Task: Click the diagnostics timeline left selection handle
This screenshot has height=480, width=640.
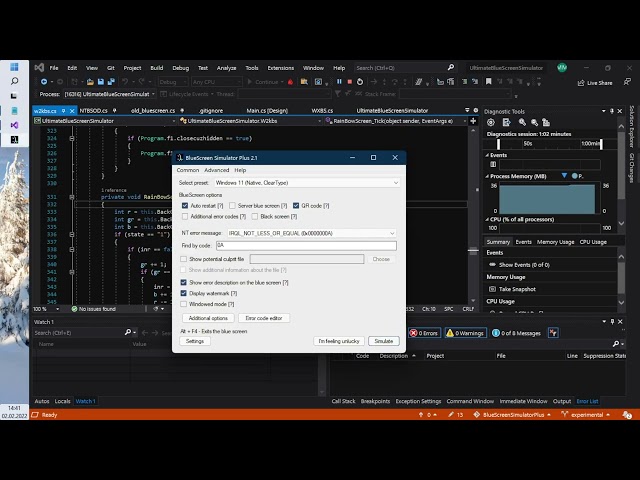Action: click(498, 144)
